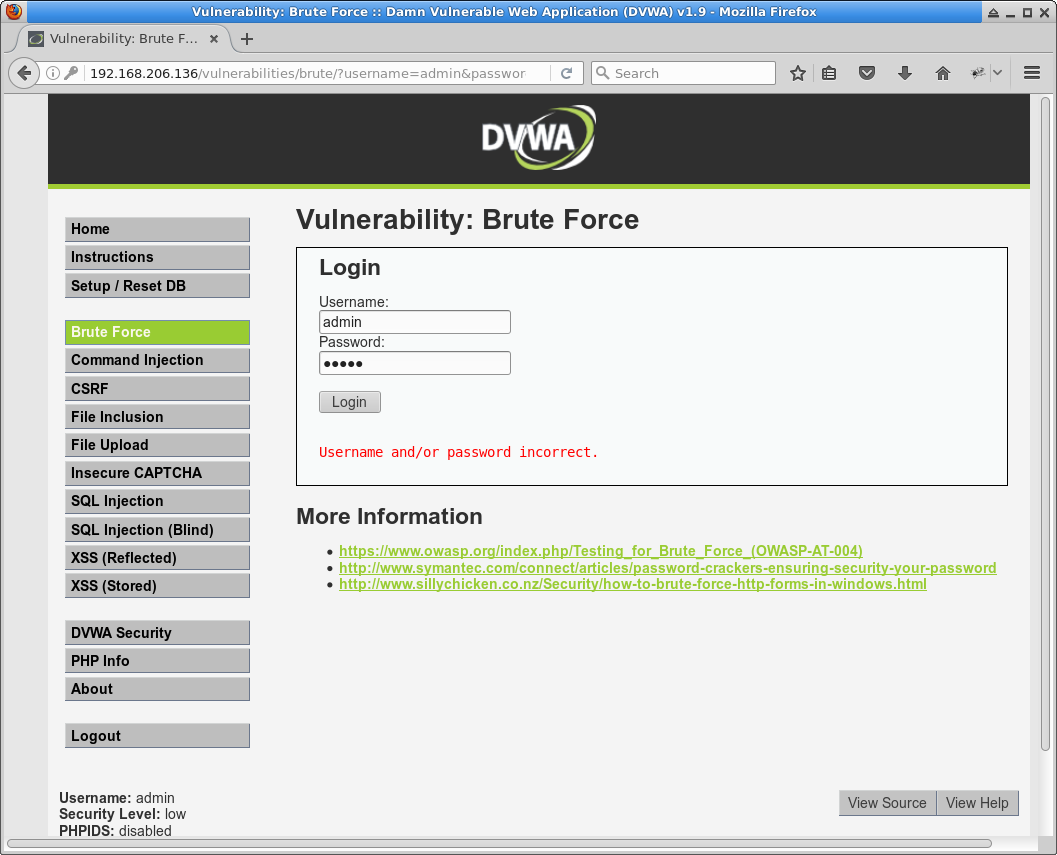Open PHP Info page
Viewport: 1057px width, 855px height.
tap(157, 661)
